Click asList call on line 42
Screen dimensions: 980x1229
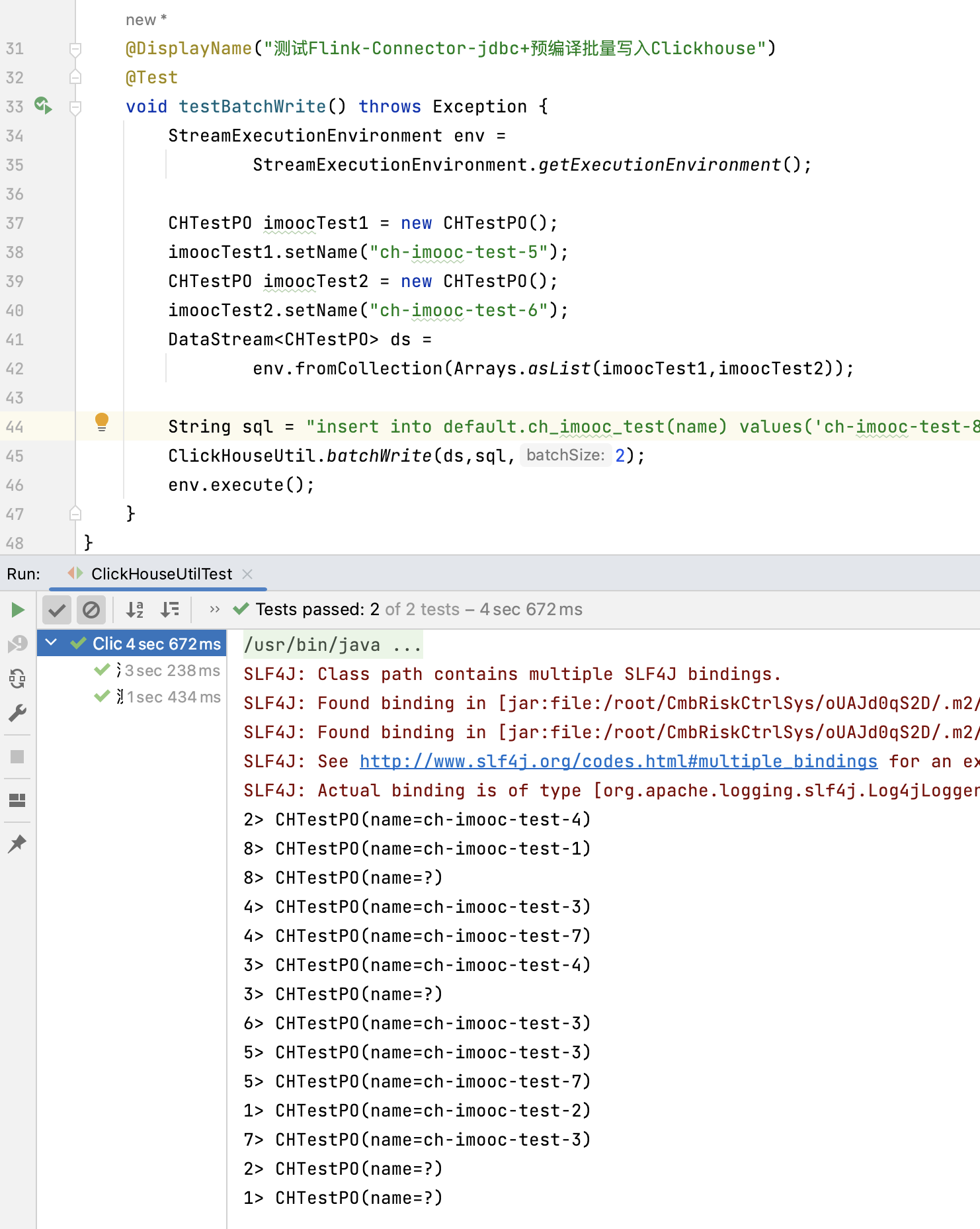click(x=559, y=368)
